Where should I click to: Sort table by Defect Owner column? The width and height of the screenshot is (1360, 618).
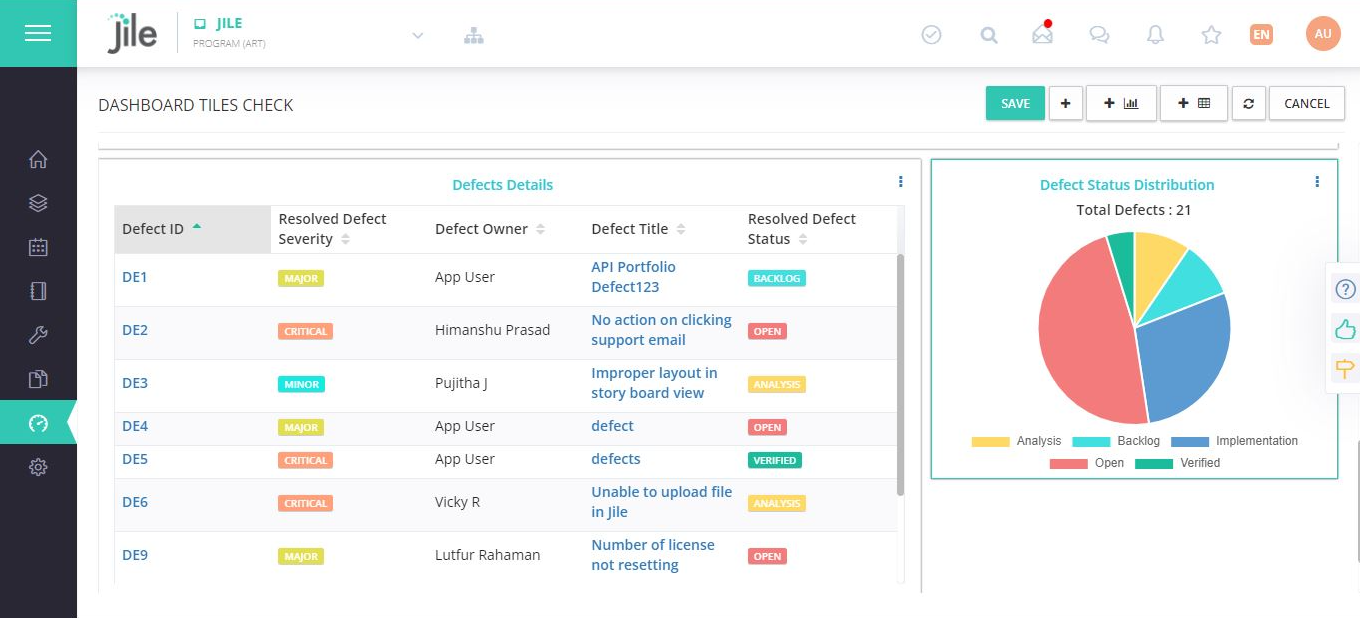coord(540,229)
